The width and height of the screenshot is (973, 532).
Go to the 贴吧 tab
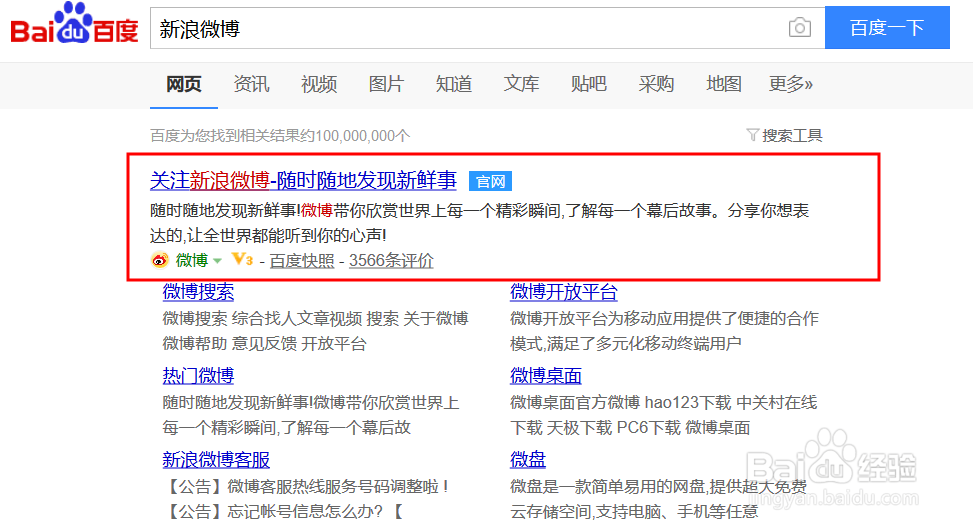click(x=588, y=84)
